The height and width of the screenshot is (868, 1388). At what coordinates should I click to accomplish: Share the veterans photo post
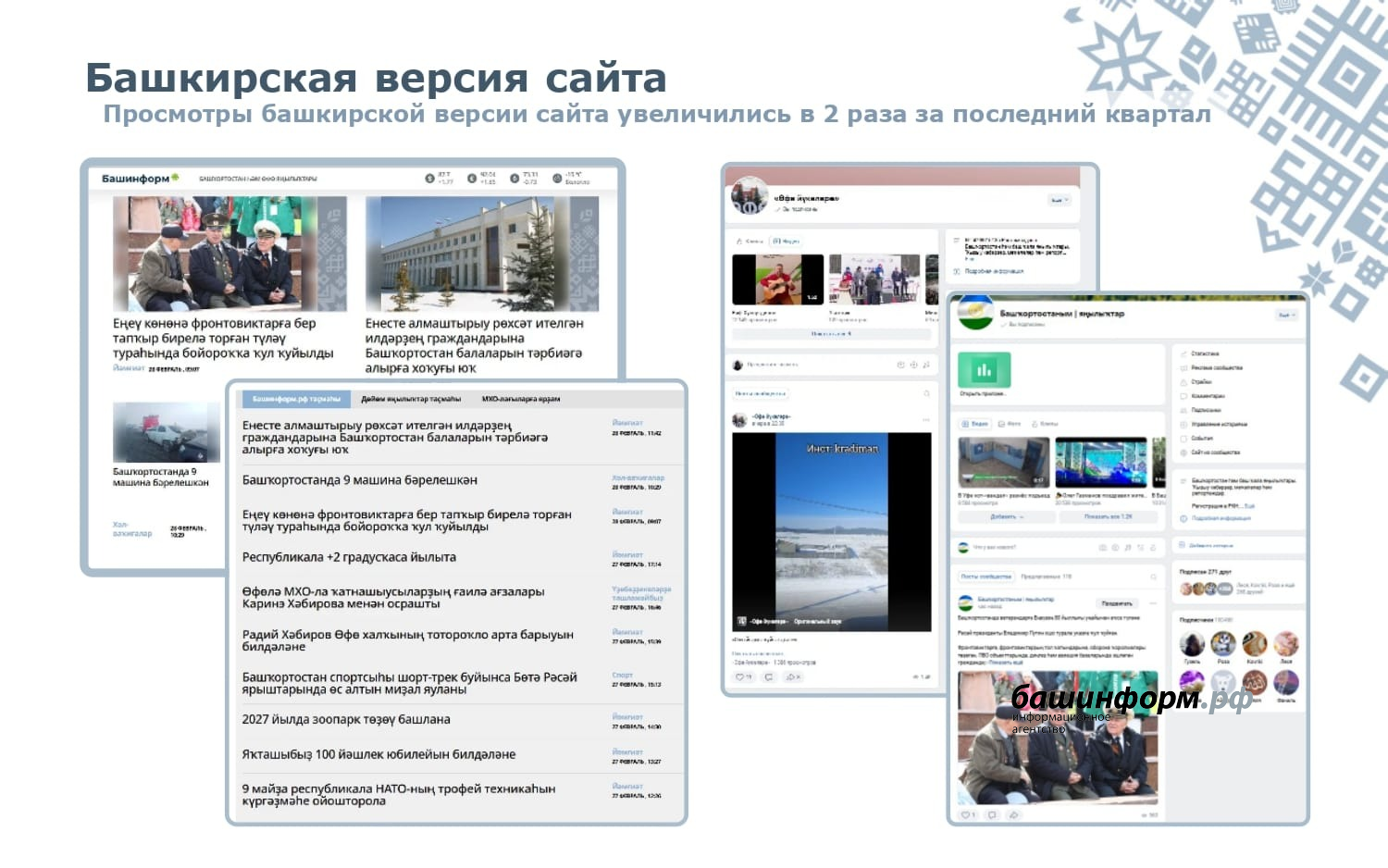(x=1013, y=815)
